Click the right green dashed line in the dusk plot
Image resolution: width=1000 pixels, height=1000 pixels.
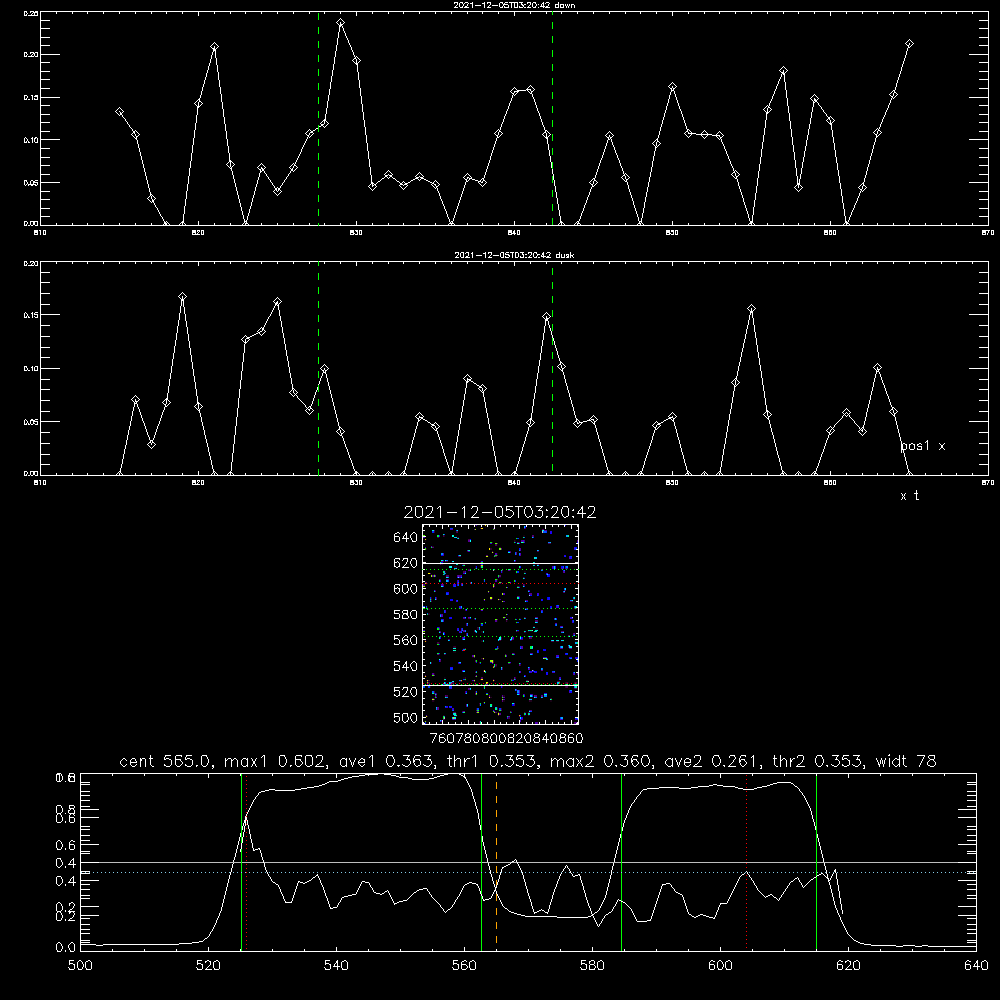tap(552, 369)
